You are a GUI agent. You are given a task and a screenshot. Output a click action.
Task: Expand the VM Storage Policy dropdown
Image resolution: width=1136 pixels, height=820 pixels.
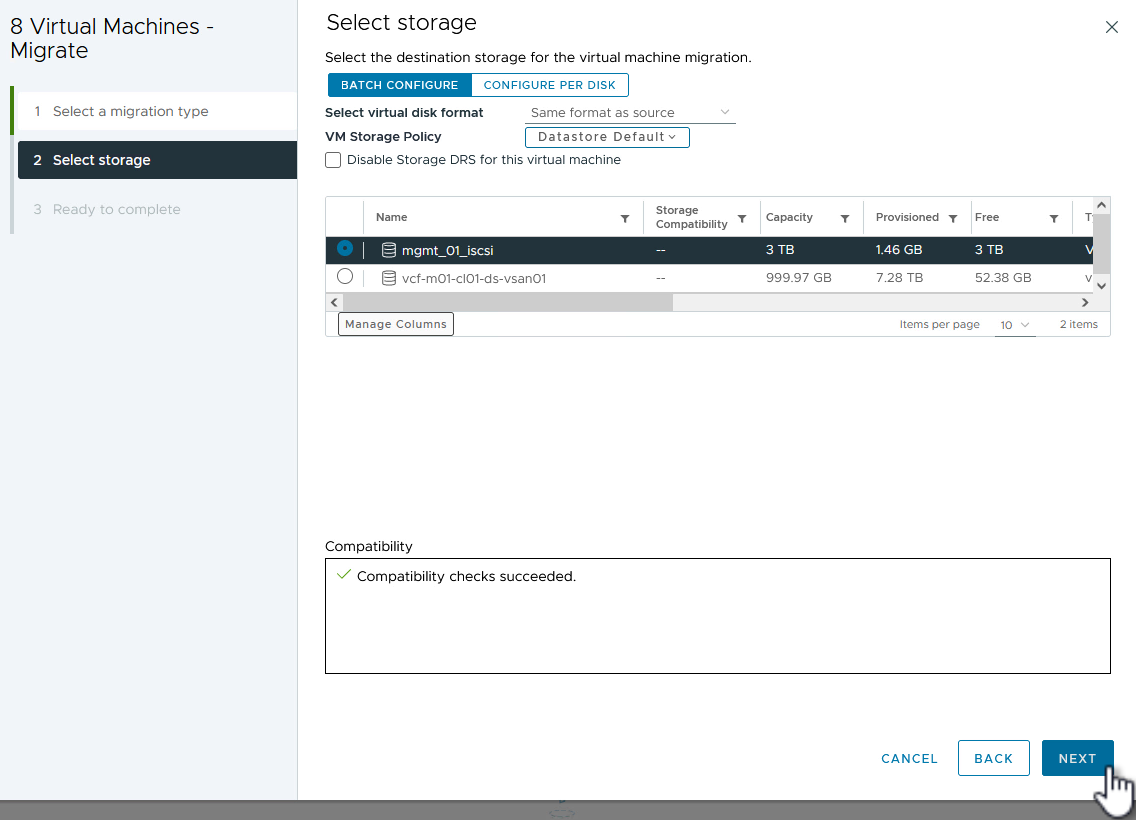pos(607,137)
